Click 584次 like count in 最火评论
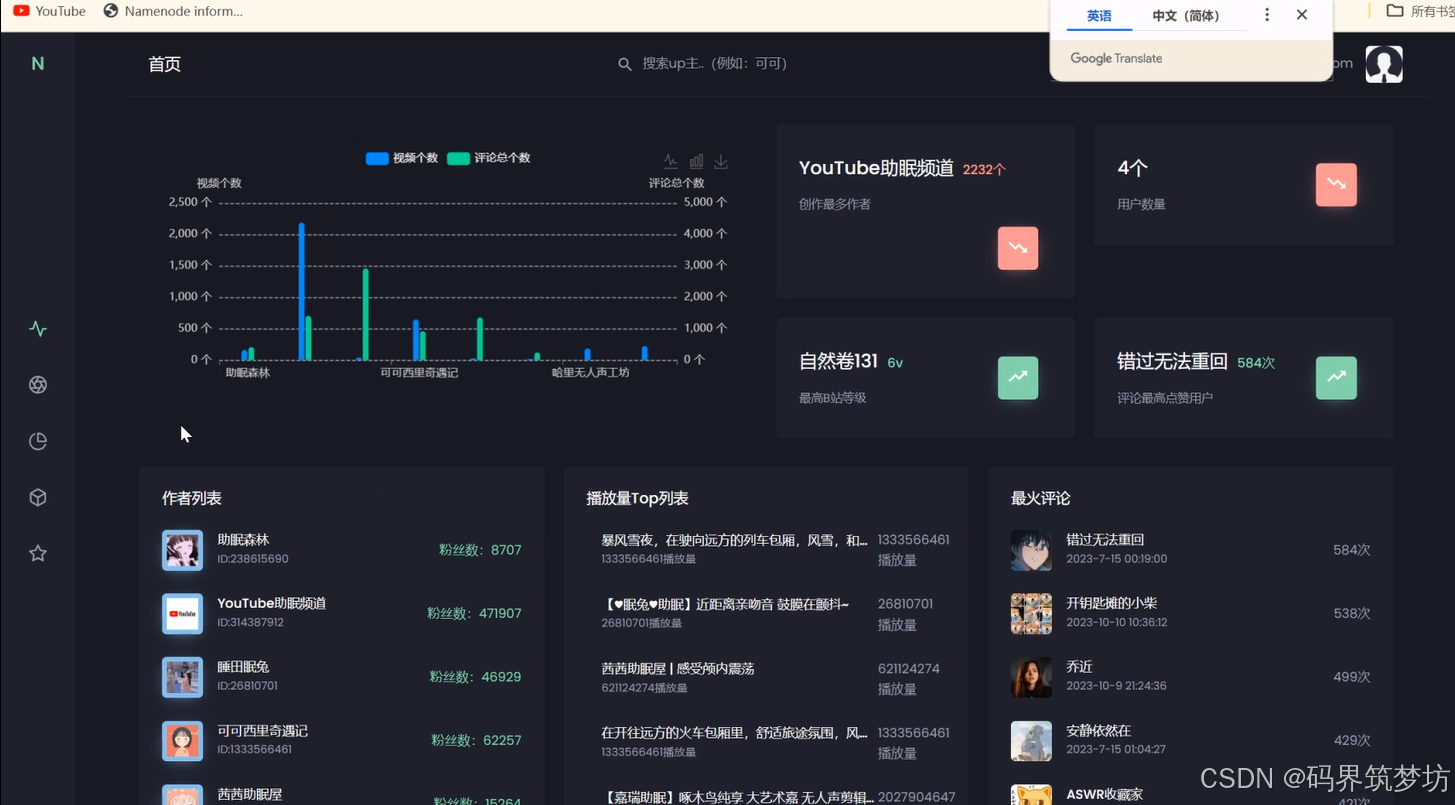This screenshot has height=805, width=1455. pos(1352,550)
